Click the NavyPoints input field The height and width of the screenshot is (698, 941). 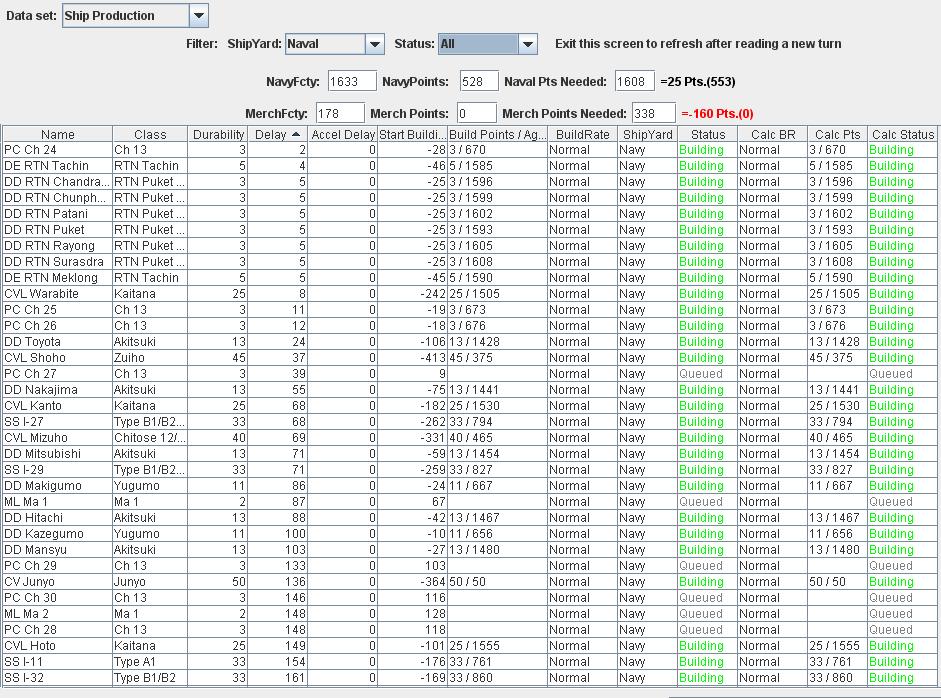[x=479, y=82]
